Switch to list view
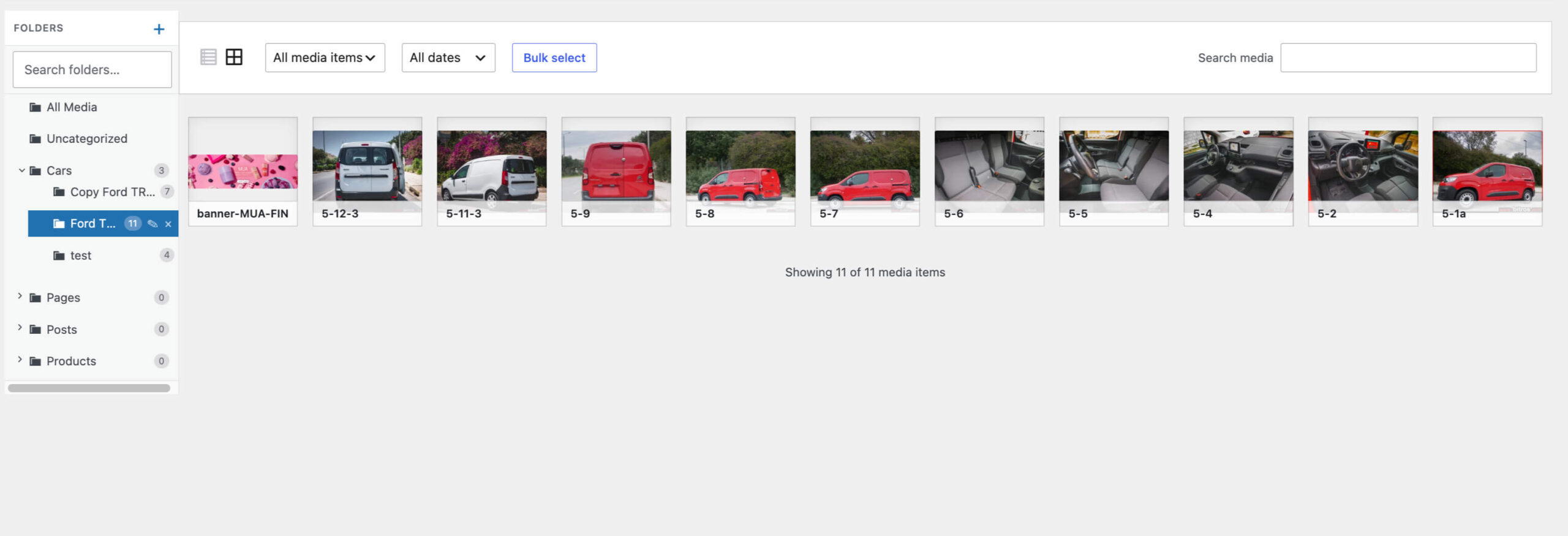The height and width of the screenshot is (536, 1568). point(208,58)
